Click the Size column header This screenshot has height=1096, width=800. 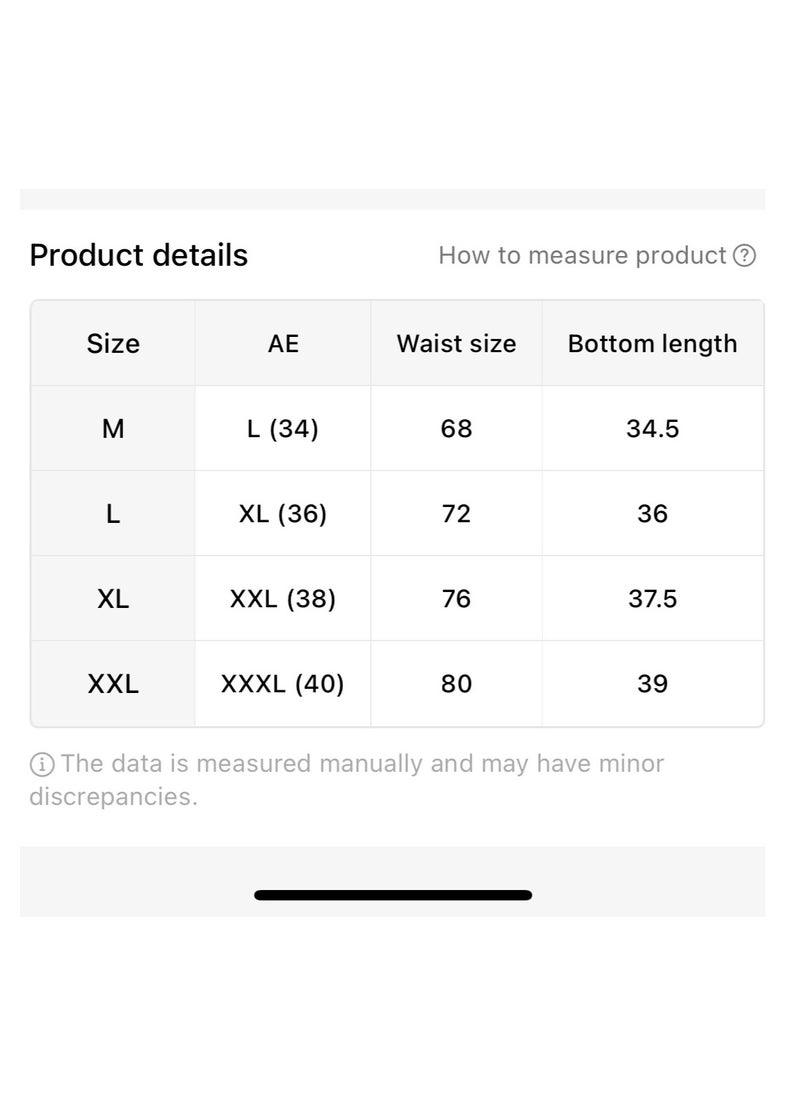[113, 344]
